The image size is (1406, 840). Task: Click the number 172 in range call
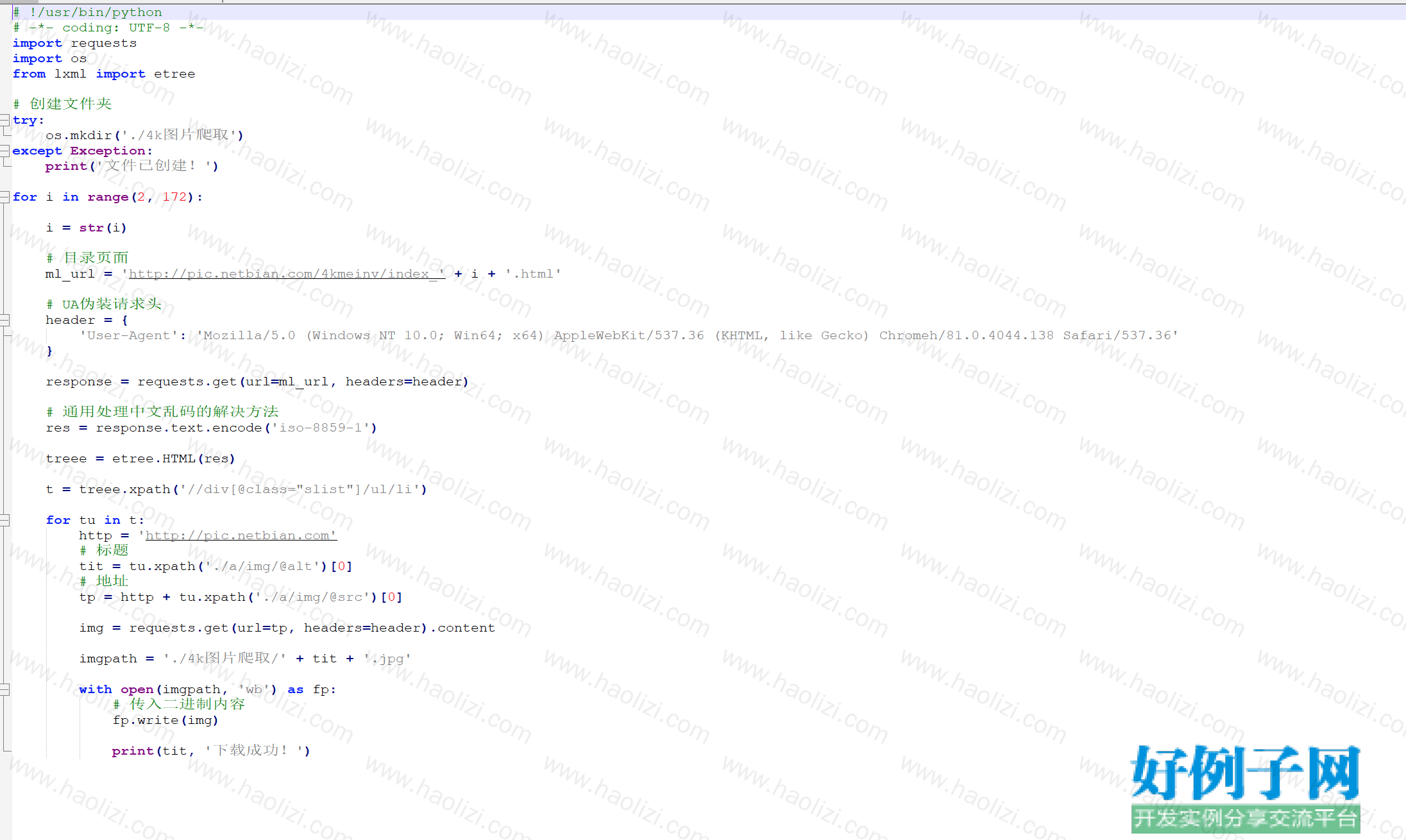click(x=174, y=197)
